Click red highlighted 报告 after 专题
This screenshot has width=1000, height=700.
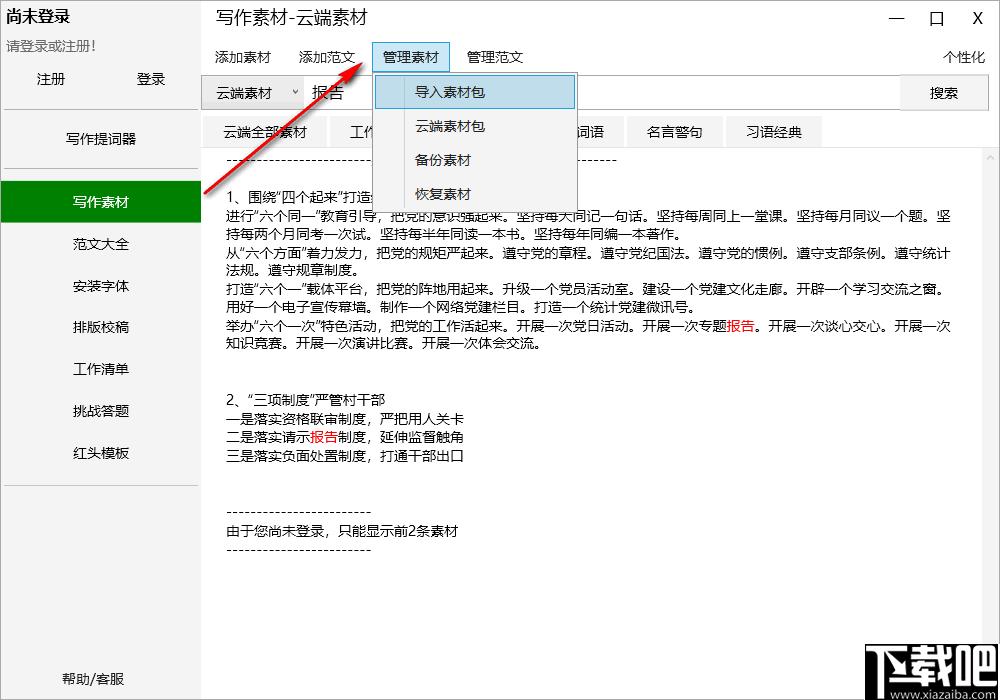pos(740,326)
